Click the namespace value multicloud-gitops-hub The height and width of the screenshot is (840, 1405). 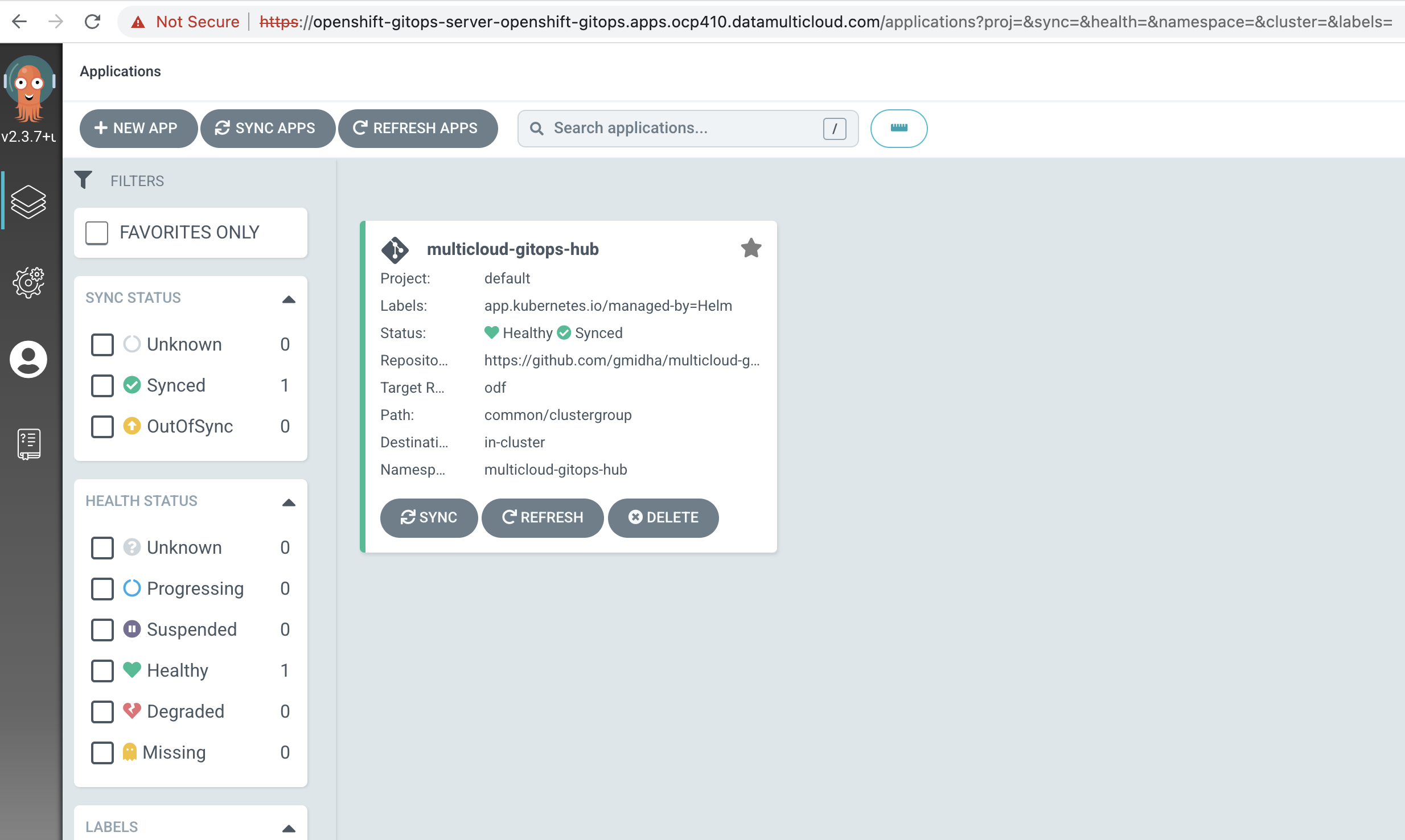tap(556, 470)
